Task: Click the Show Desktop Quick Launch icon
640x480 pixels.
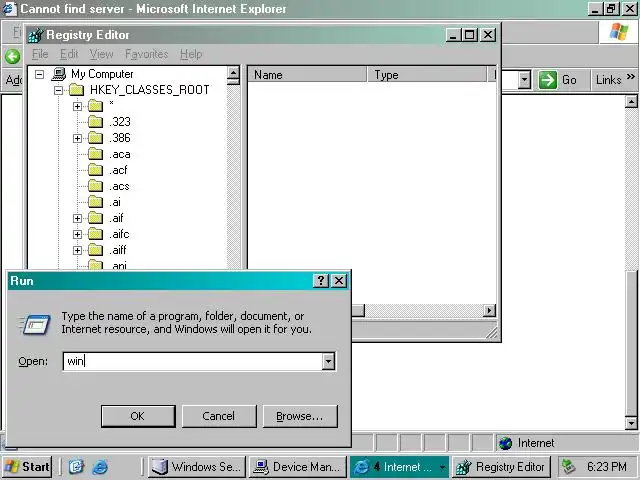Action: click(76, 467)
